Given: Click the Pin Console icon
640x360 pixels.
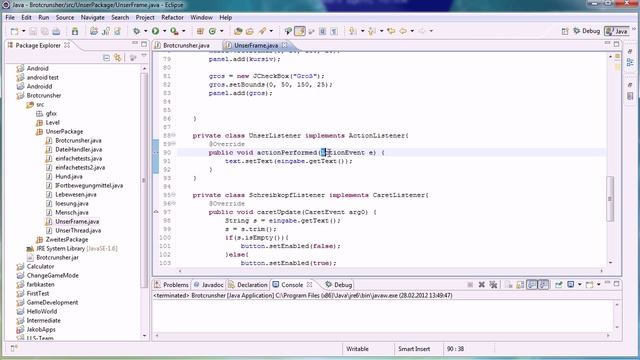Looking at the screenshot, I should click(558, 284).
